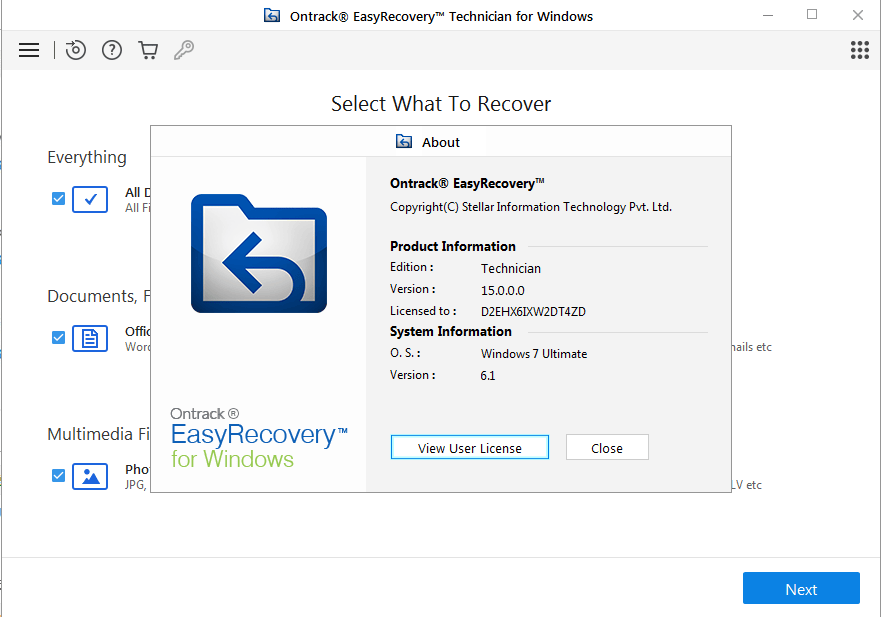Maximize the EasyRecovery window
The image size is (881, 617).
812,15
